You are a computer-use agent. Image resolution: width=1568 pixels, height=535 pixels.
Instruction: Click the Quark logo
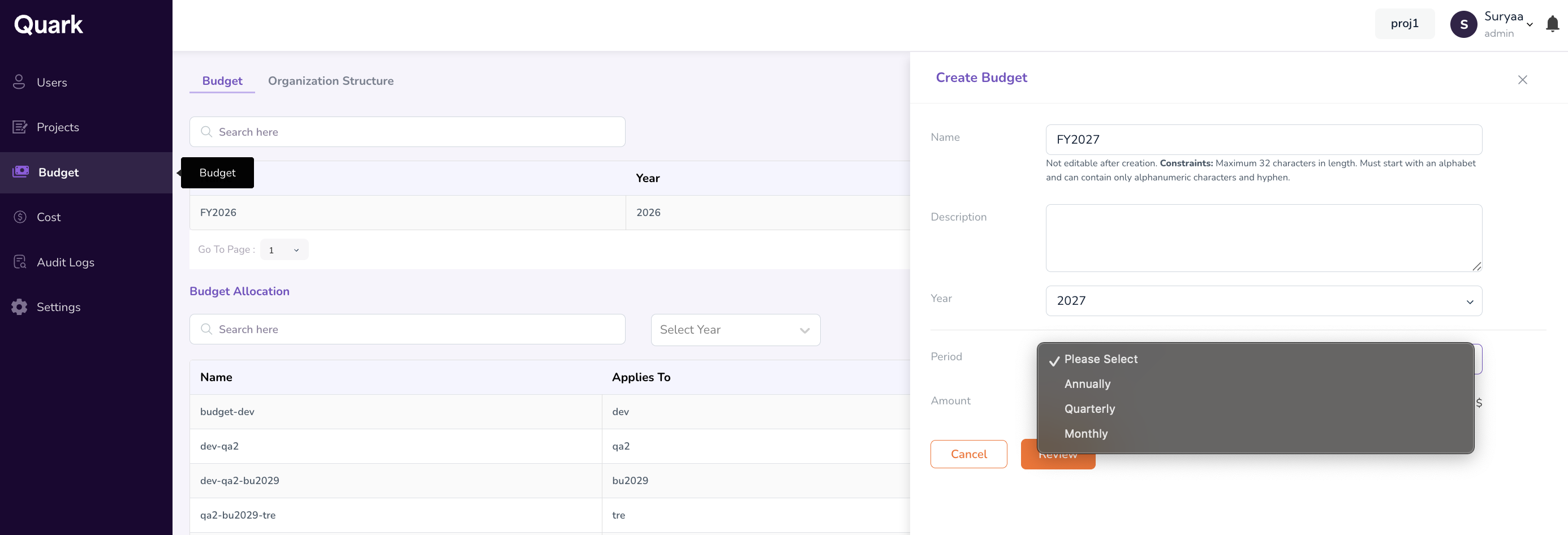coord(48,24)
